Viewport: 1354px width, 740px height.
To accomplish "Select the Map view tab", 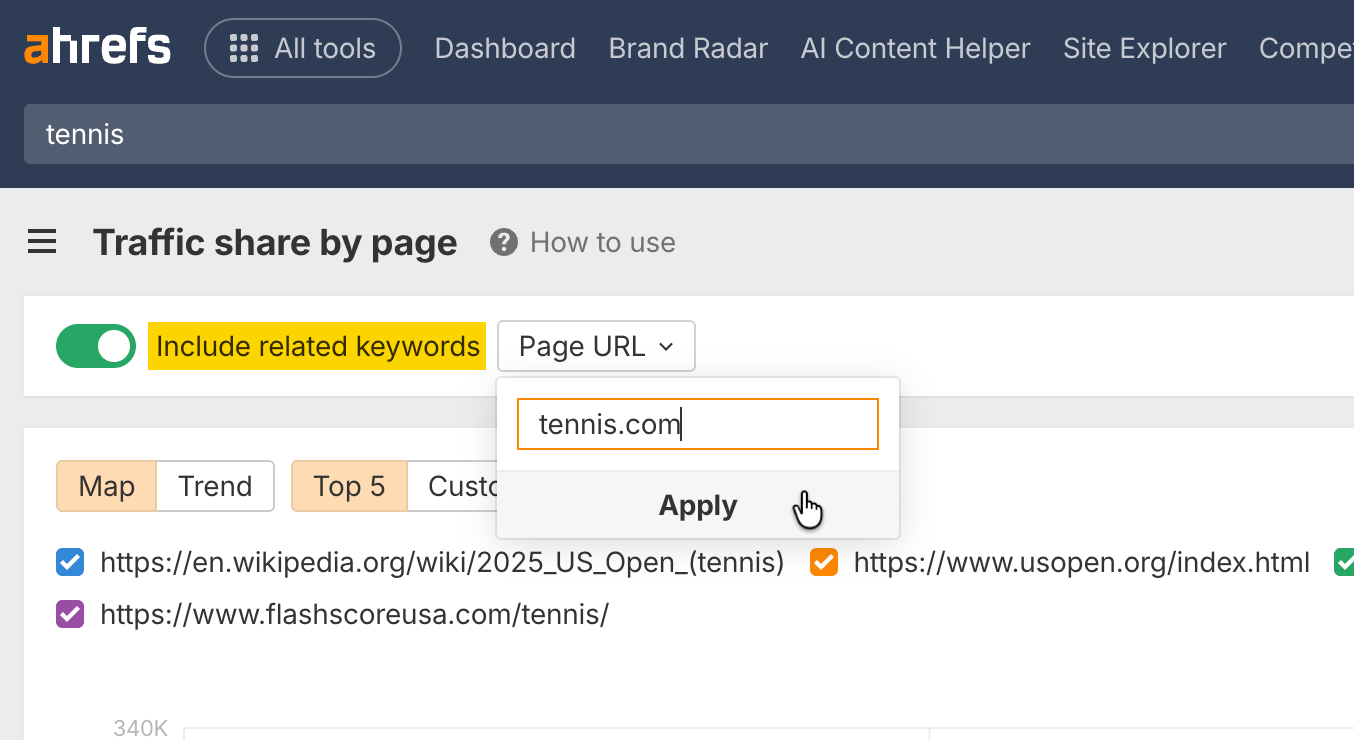I will click(x=107, y=486).
